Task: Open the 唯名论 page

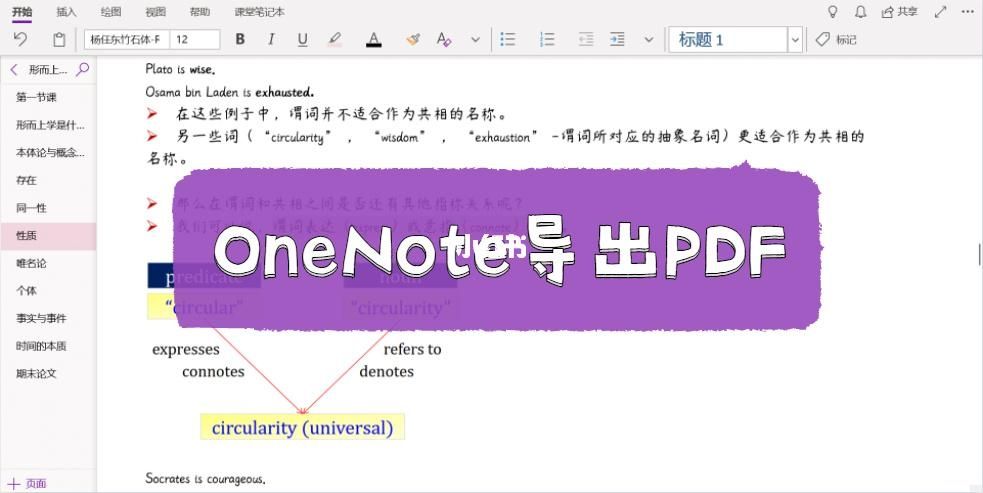Action: coord(48,263)
